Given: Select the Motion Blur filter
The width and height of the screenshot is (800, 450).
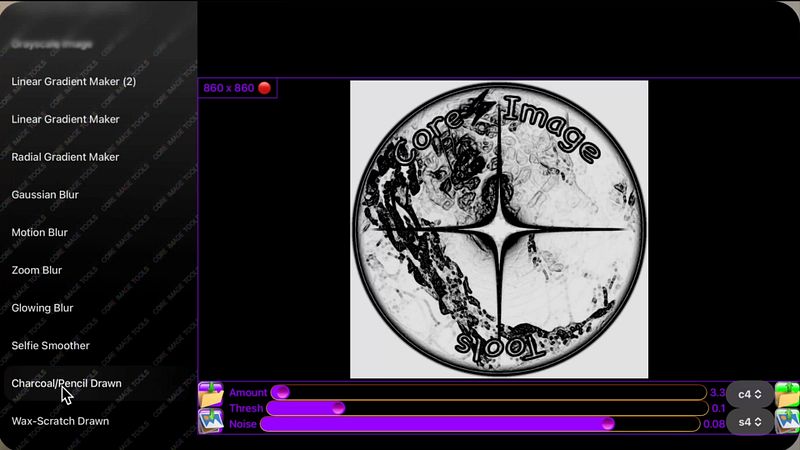Looking at the screenshot, I should click(39, 233).
